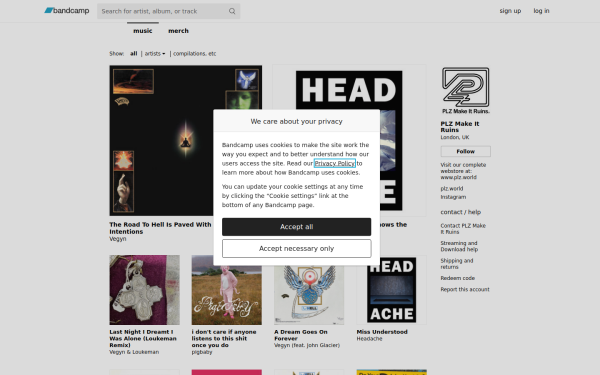Open The Road To Hell album cover
The height and width of the screenshot is (375, 600).
[x=186, y=140]
